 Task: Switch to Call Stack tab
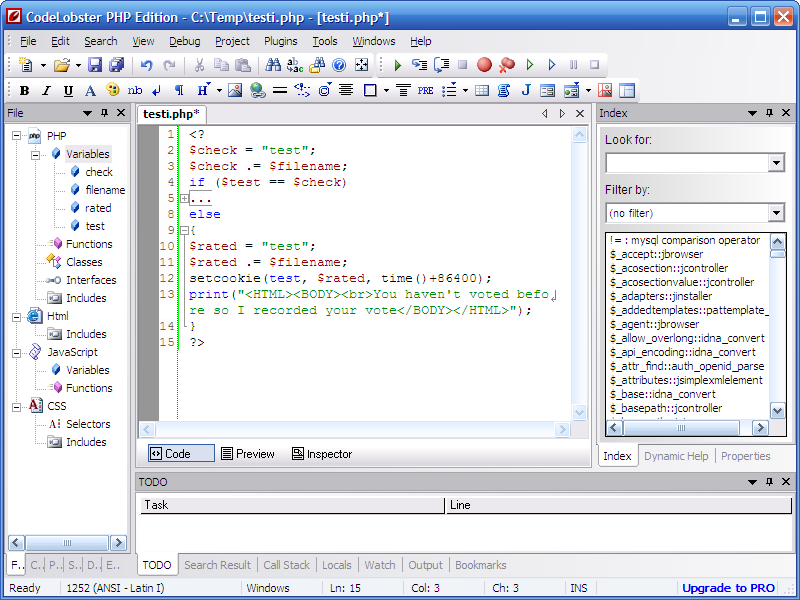tap(286, 565)
